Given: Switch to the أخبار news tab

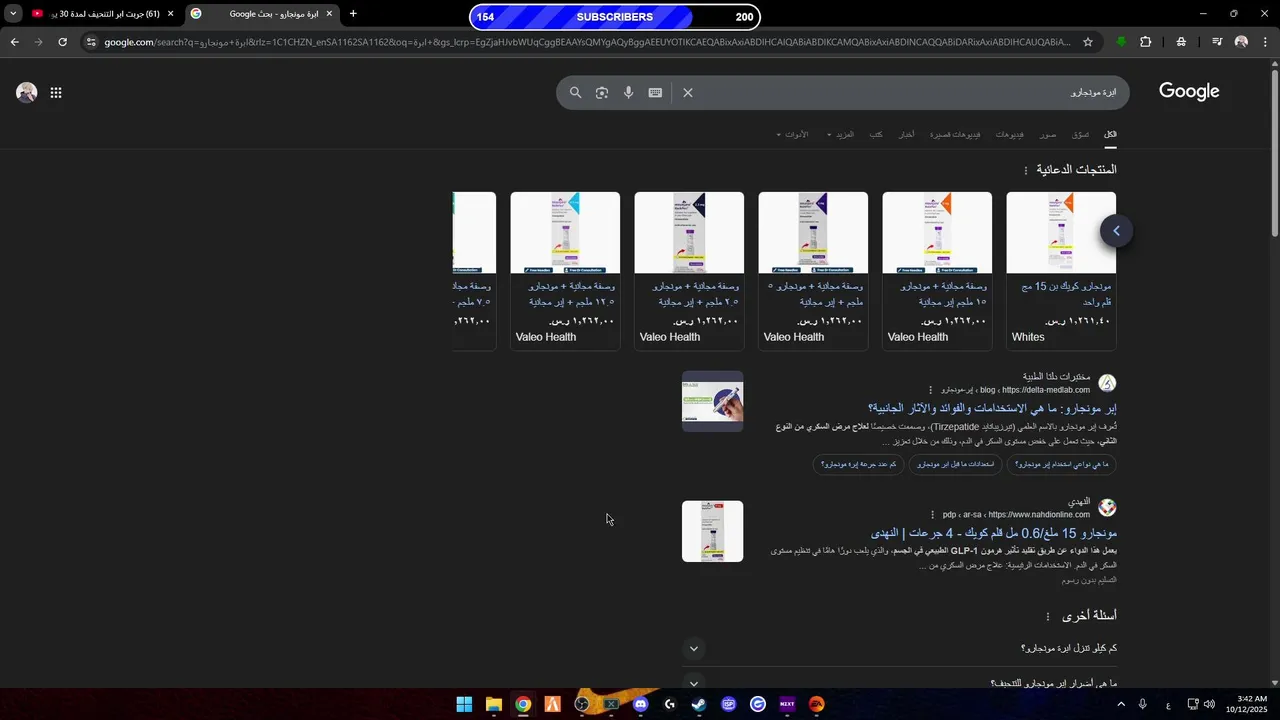Looking at the screenshot, I should (906, 135).
